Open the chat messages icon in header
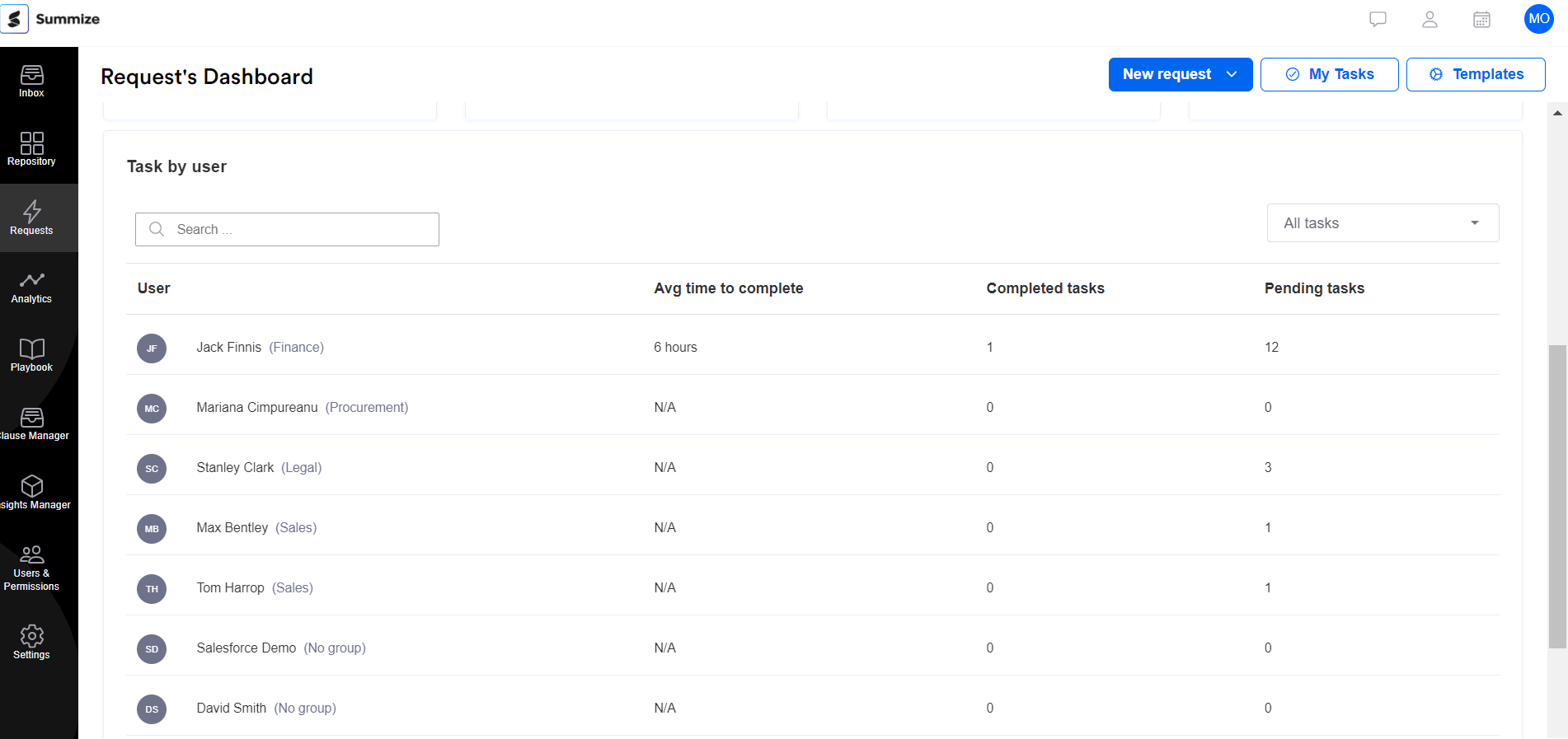Viewport: 1568px width, 739px height. pos(1378,19)
